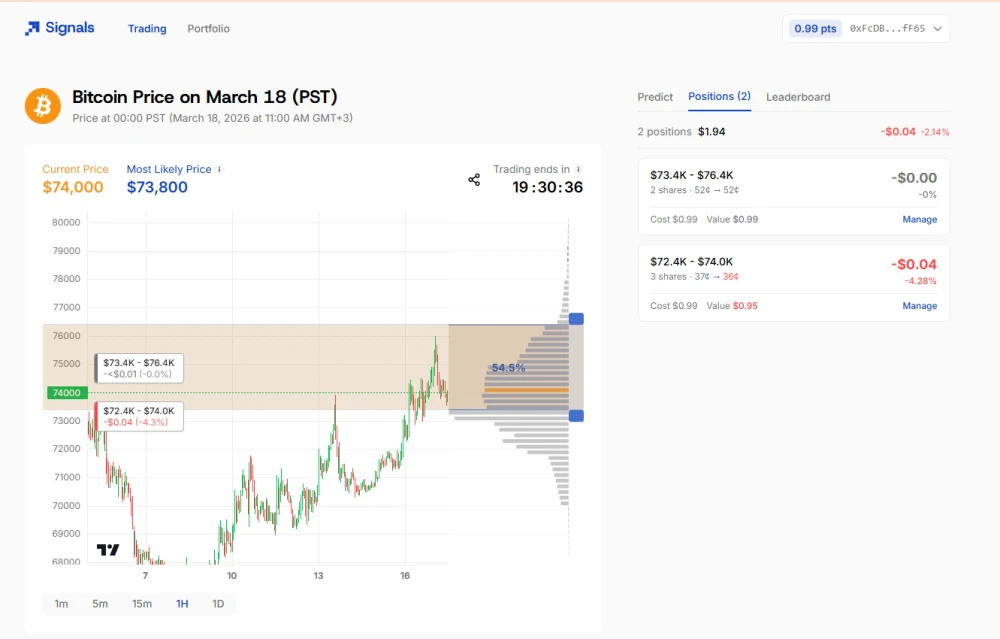Open the $73.4K - $76.4K position card
Image resolution: width=1000 pixels, height=639 pixels.
(760, 182)
